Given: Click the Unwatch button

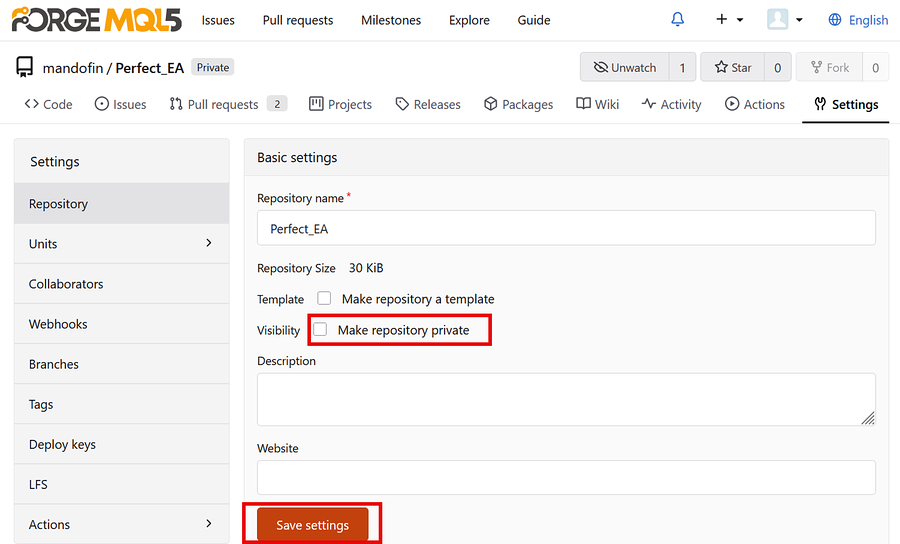Looking at the screenshot, I should (624, 67).
